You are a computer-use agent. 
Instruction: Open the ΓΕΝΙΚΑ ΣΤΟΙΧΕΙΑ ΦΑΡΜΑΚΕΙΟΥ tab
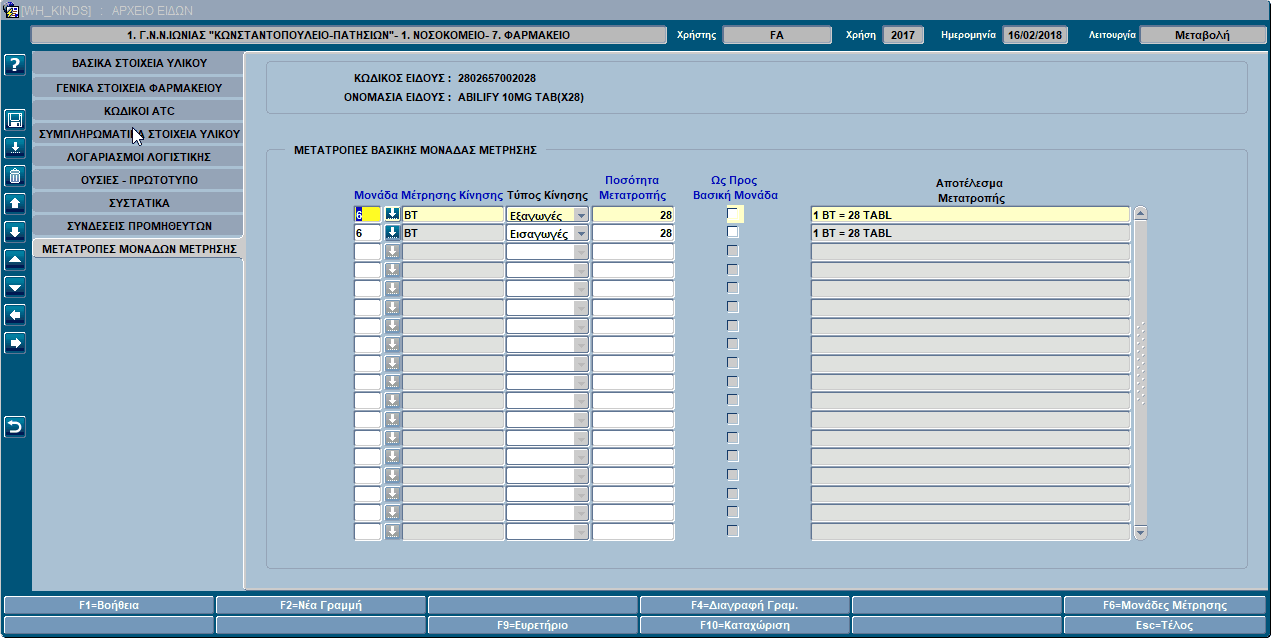(138, 87)
